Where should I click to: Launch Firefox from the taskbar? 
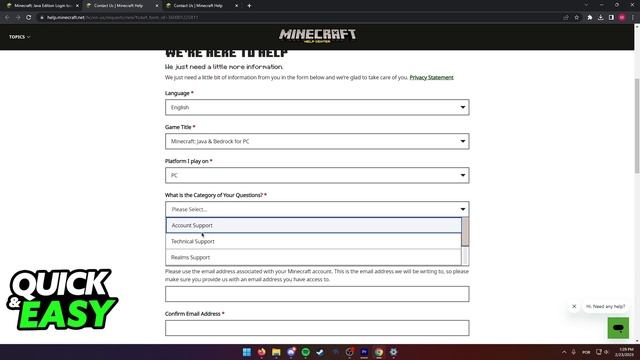point(261,352)
